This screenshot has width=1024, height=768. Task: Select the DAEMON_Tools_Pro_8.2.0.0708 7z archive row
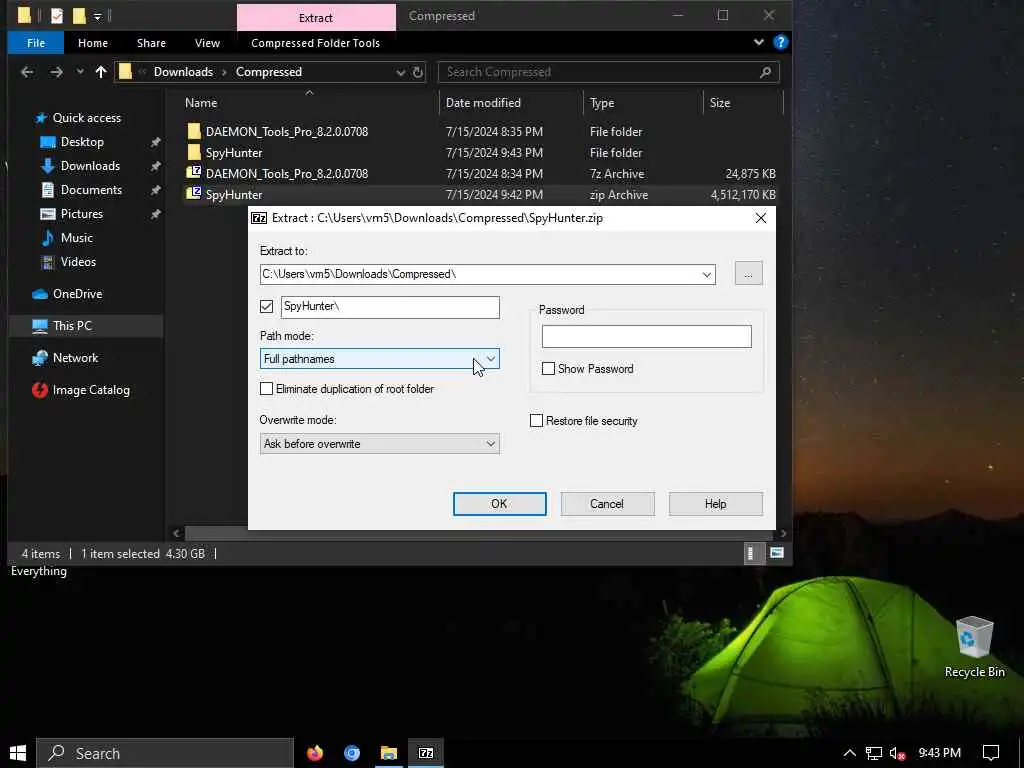point(481,174)
